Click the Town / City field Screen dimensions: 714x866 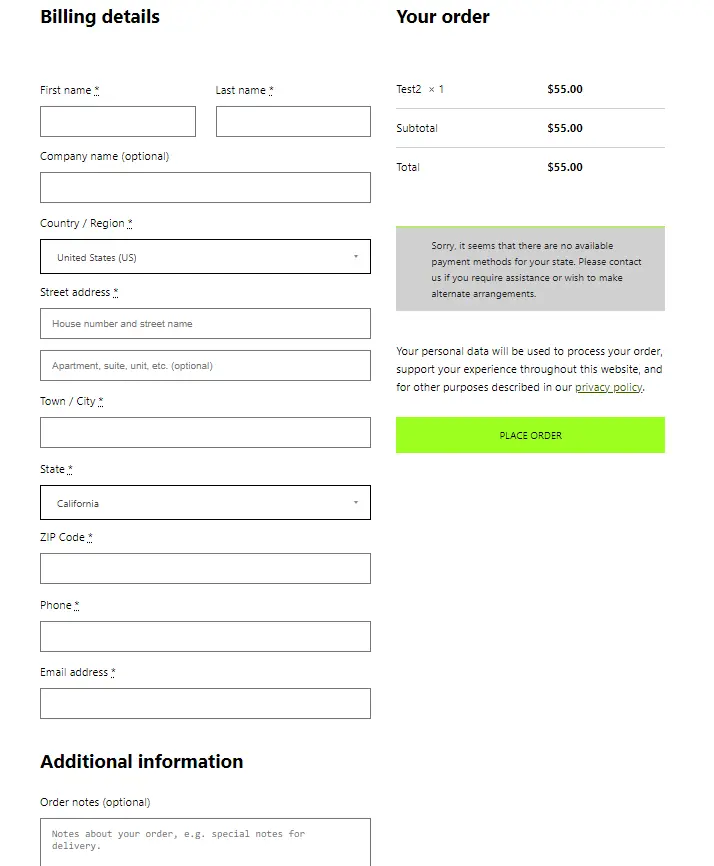click(x=205, y=432)
